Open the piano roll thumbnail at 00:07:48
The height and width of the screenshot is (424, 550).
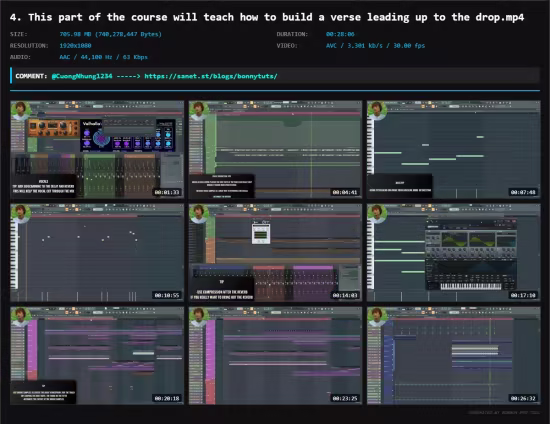pos(454,150)
